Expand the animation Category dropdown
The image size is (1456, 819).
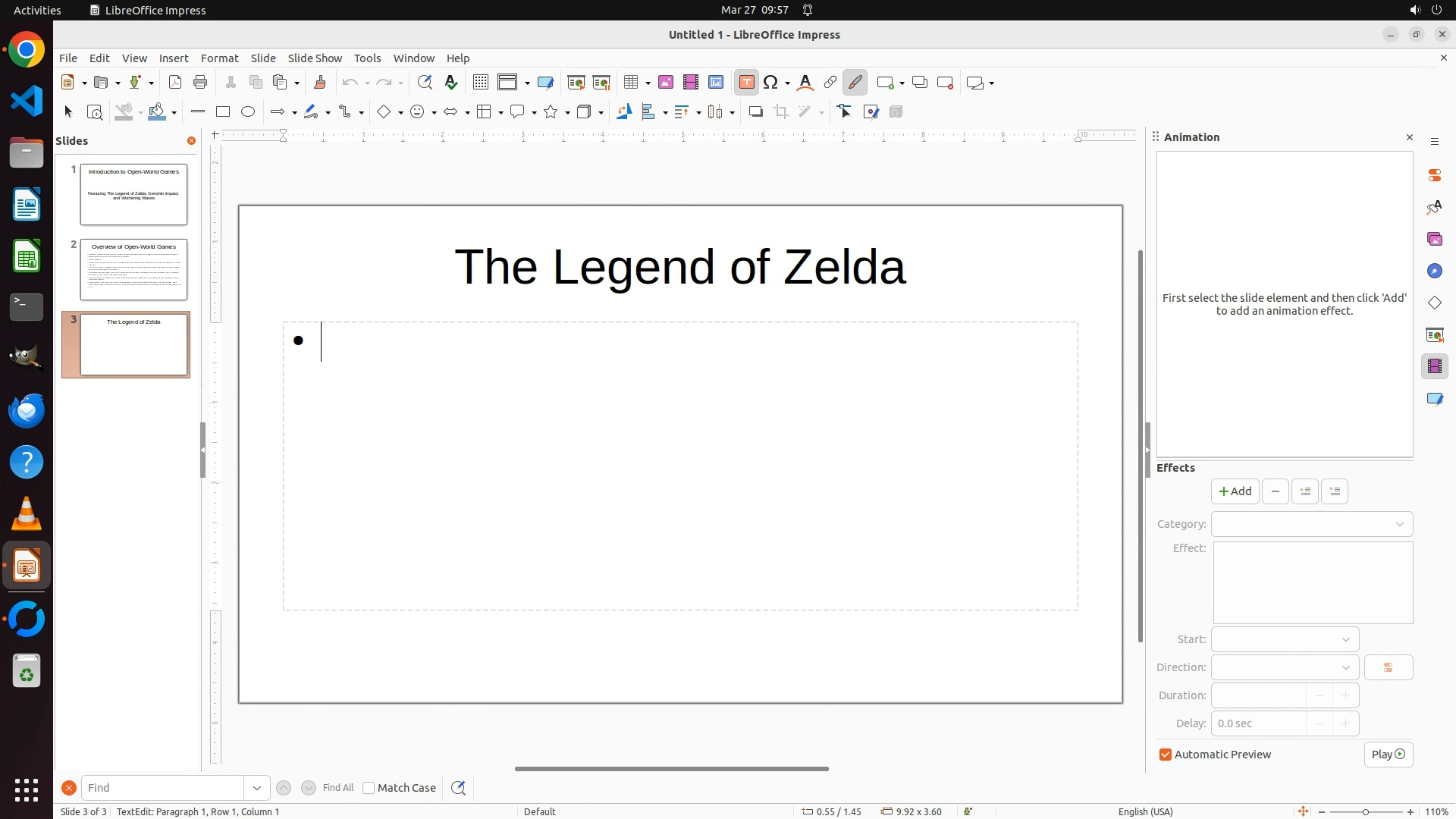coord(1312,524)
